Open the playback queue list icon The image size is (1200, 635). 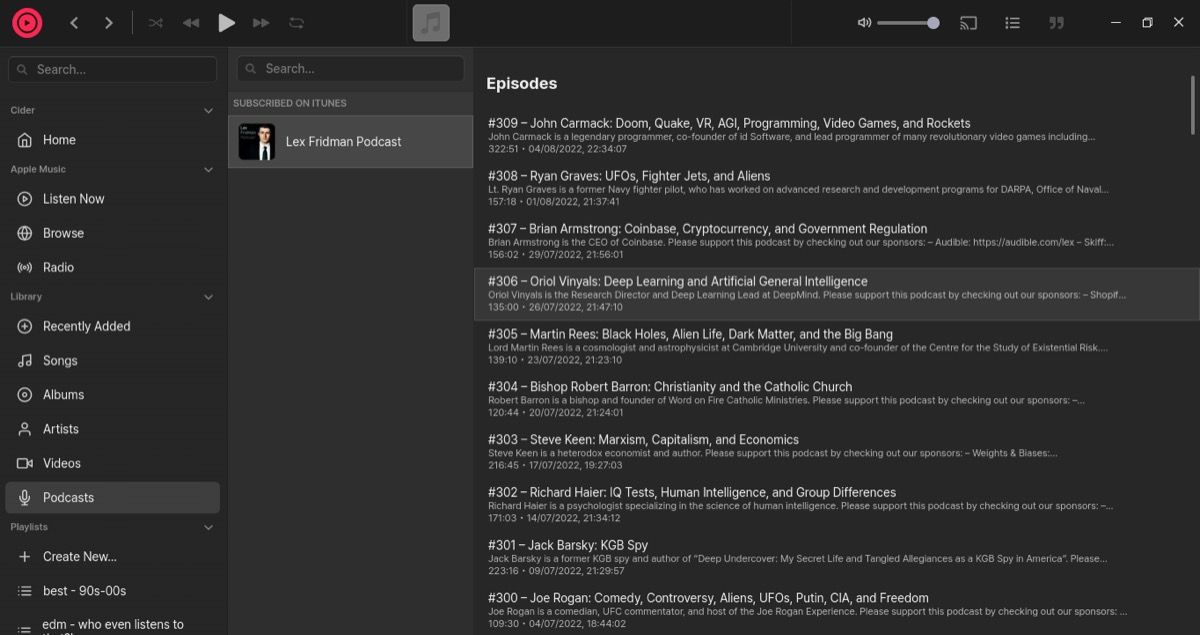tap(1012, 23)
